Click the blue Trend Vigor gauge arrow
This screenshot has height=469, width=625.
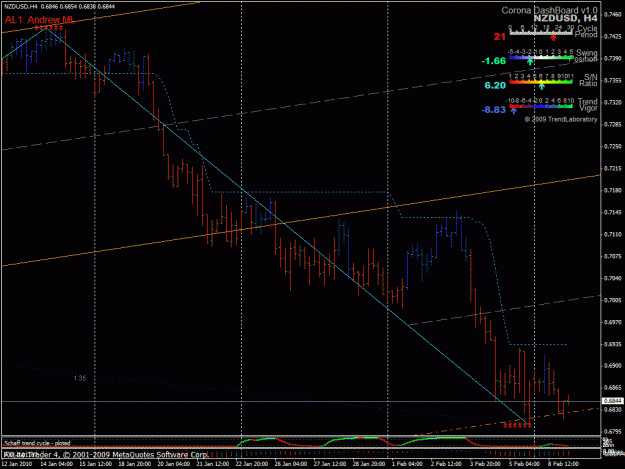click(x=513, y=110)
